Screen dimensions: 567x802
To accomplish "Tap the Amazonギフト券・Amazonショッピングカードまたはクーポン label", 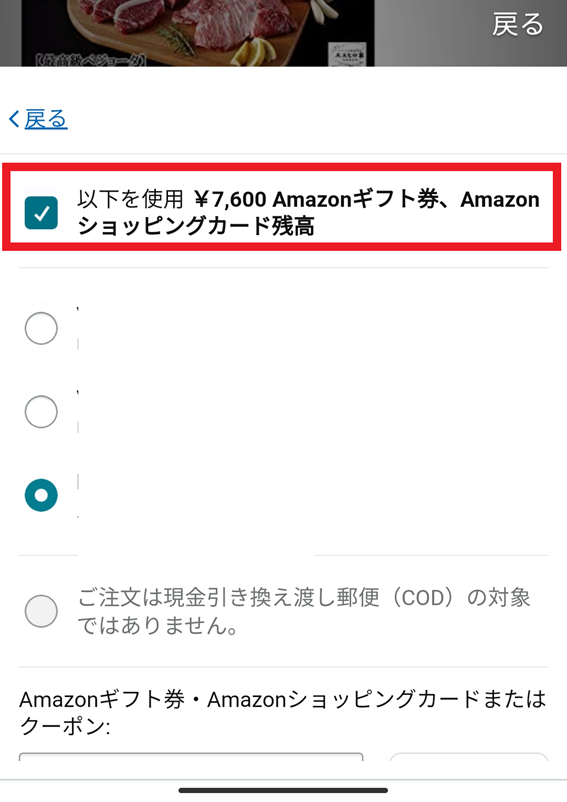I will [283, 712].
